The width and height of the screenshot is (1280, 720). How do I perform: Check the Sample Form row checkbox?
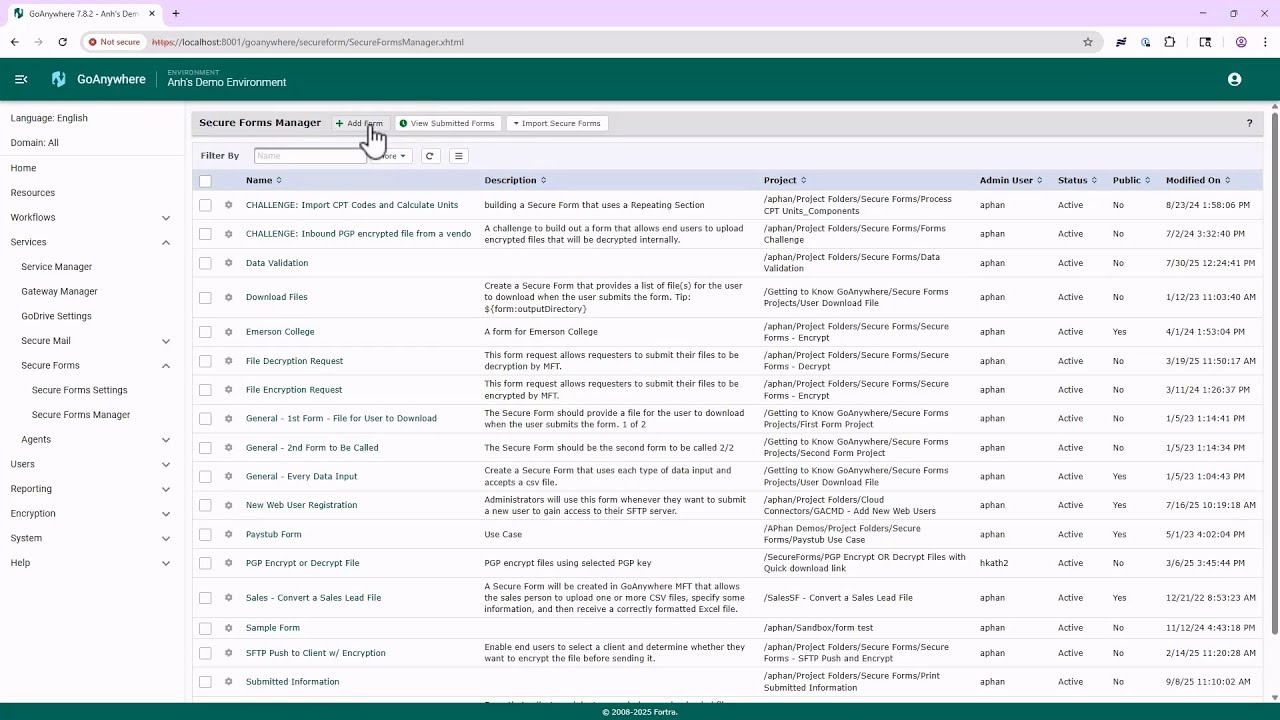205,628
